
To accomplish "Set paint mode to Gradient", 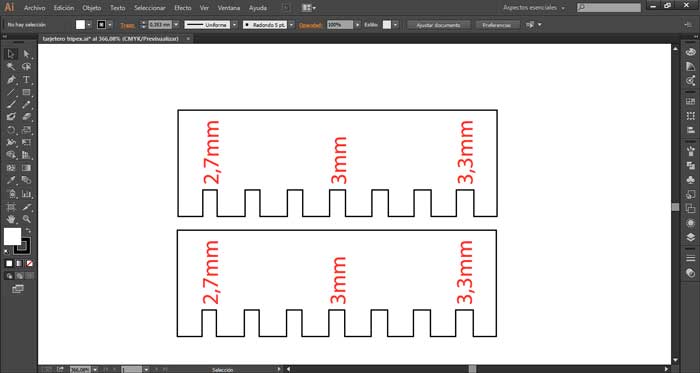I will pyautogui.click(x=19, y=264).
